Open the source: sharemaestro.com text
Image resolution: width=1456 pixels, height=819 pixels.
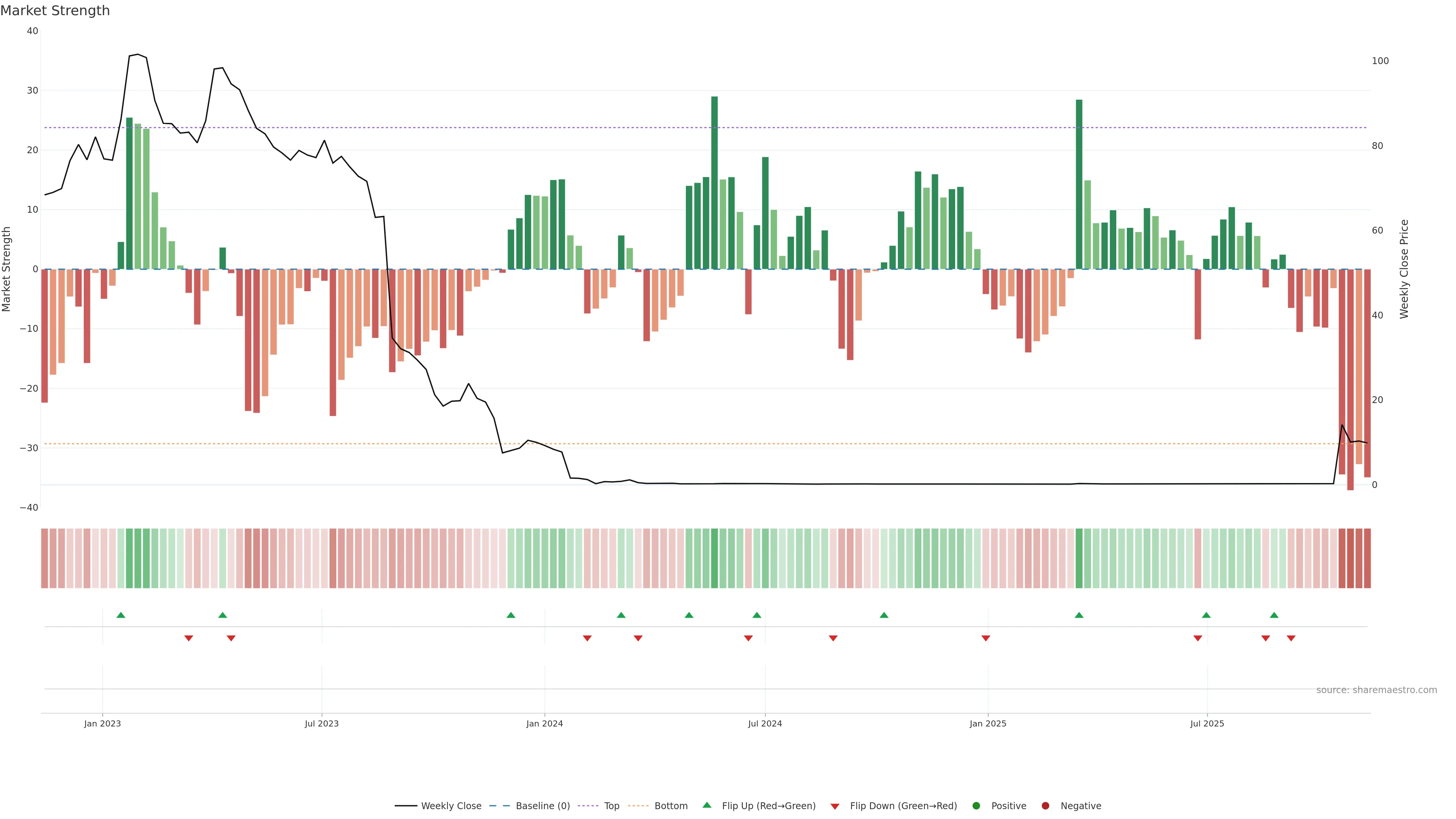(1376, 690)
